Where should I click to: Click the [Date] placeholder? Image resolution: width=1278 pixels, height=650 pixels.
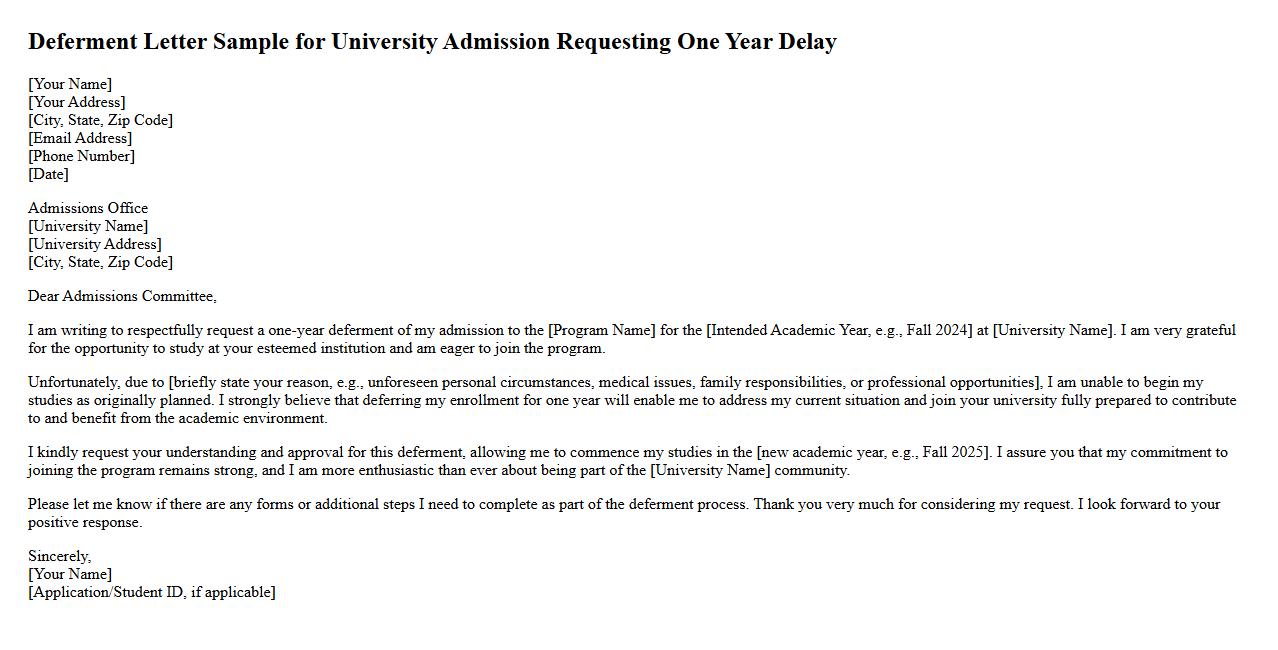pyautogui.click(x=48, y=174)
